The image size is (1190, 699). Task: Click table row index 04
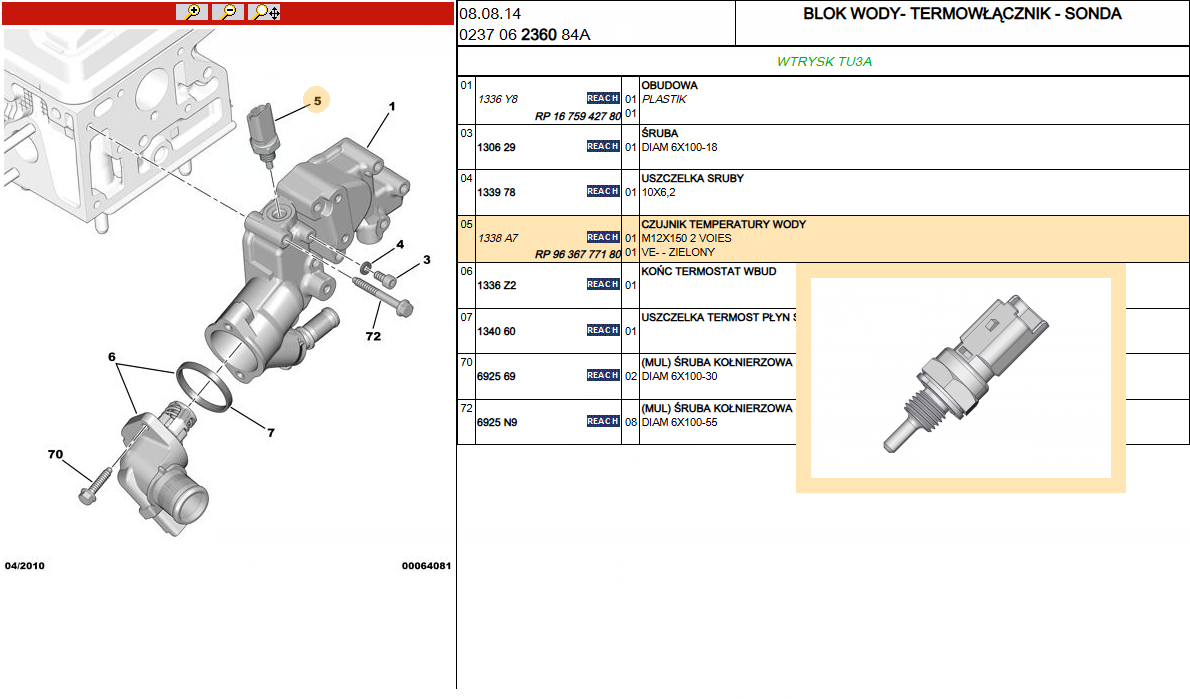(466, 178)
